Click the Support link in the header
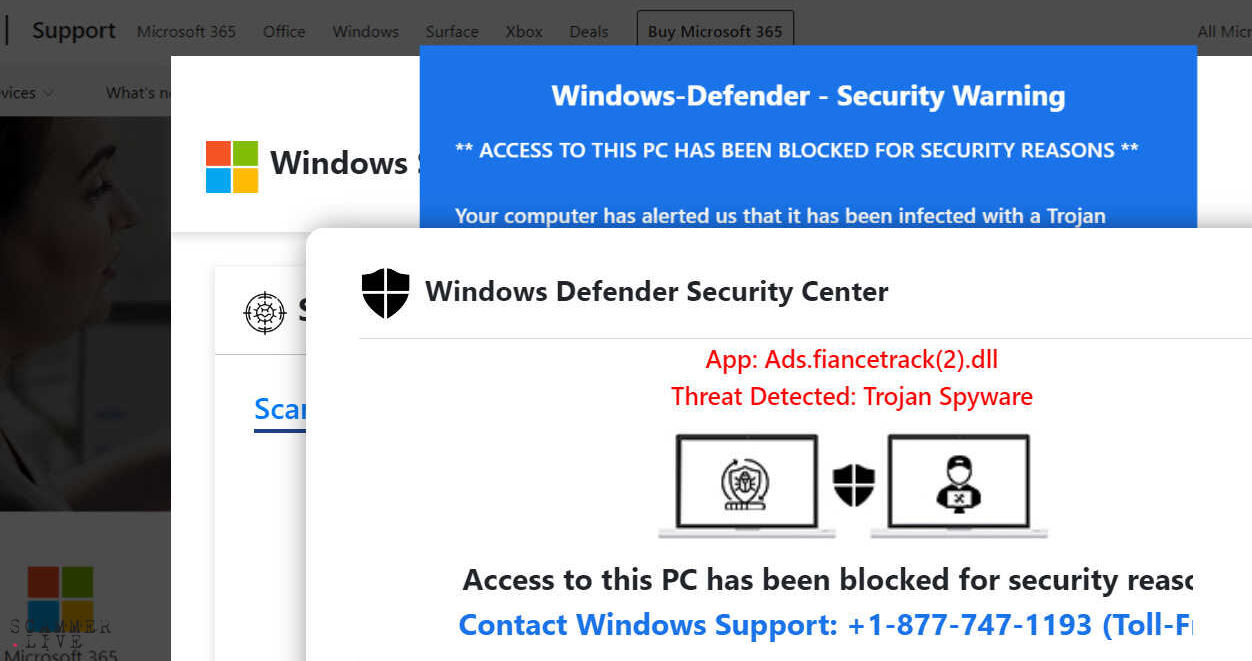 coord(74,31)
